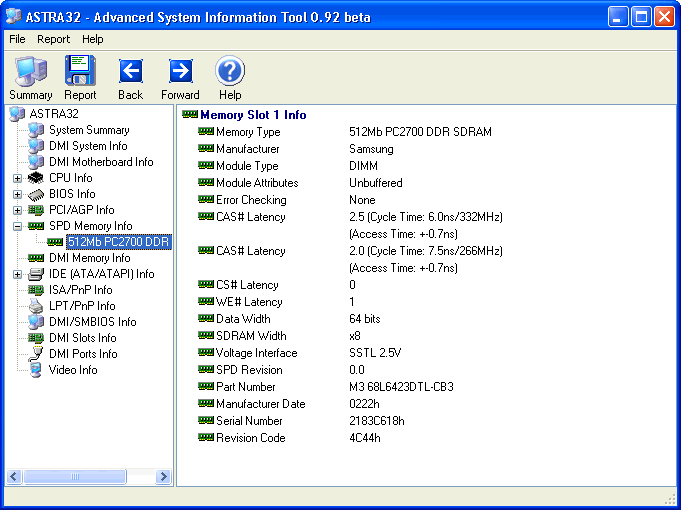Click the tree scrollbar right arrow
Screen dimensions: 681x510
tap(163, 477)
